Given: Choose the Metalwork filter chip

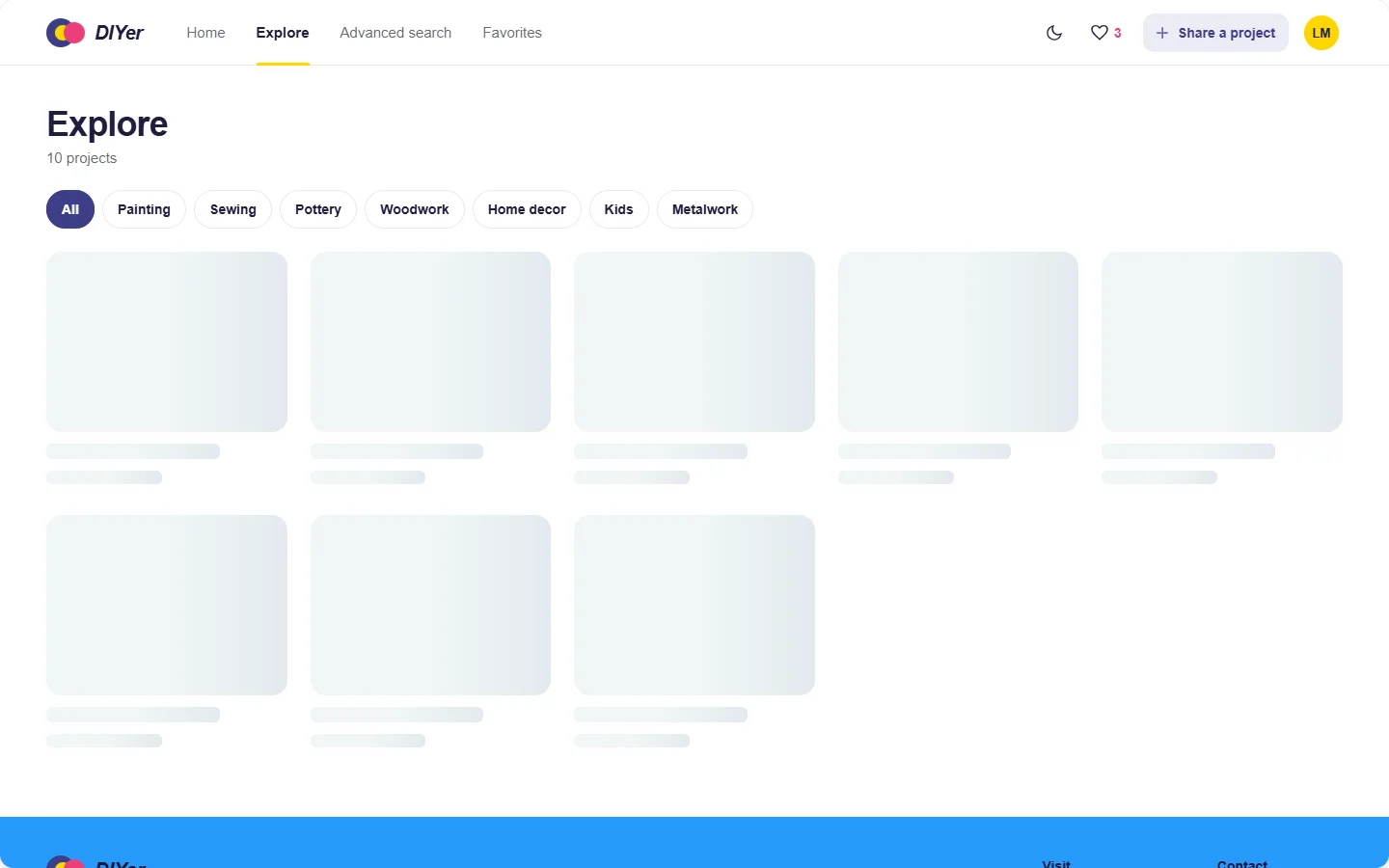Looking at the screenshot, I should tap(705, 209).
